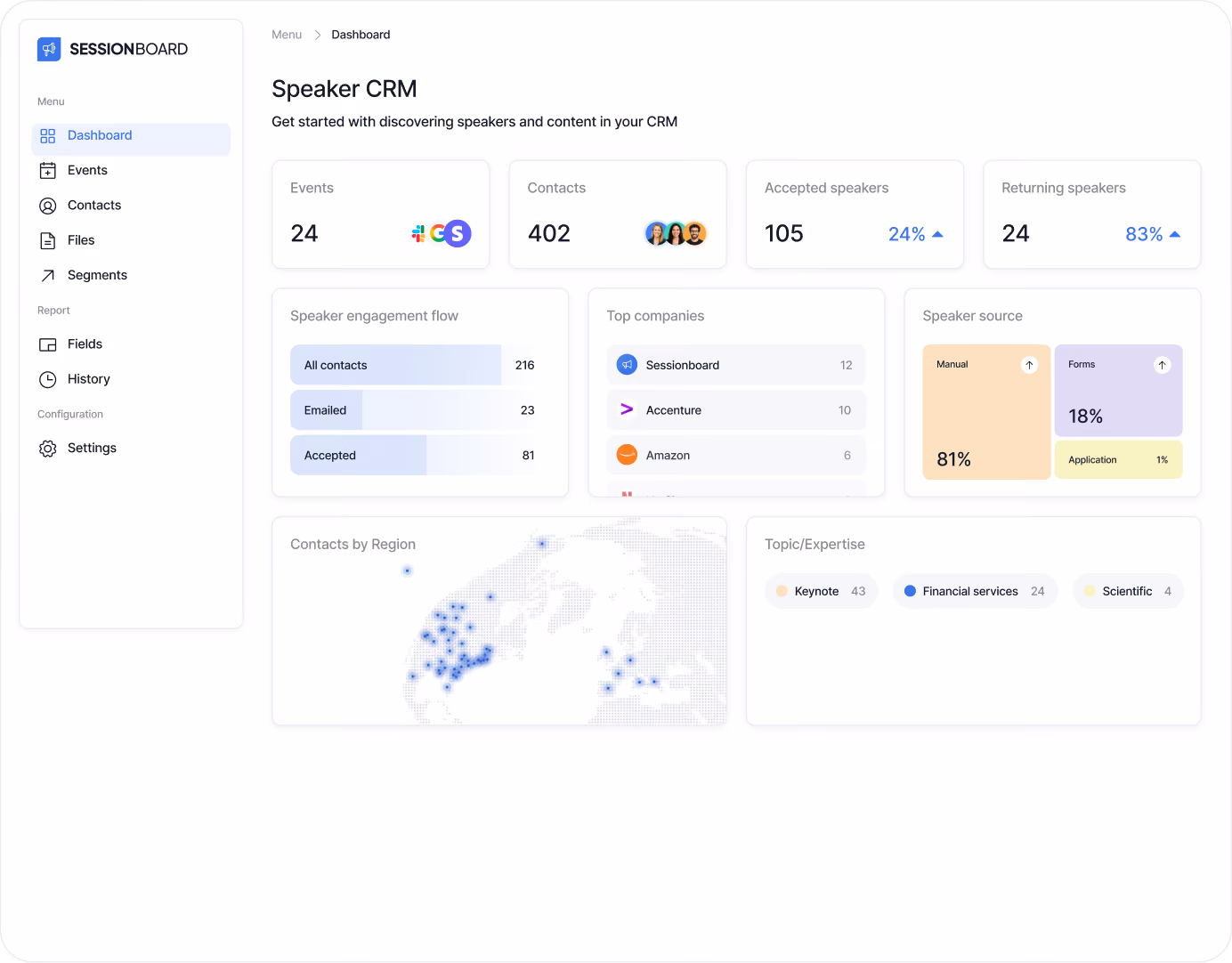Click the contact avatars in Contacts card

(x=676, y=233)
